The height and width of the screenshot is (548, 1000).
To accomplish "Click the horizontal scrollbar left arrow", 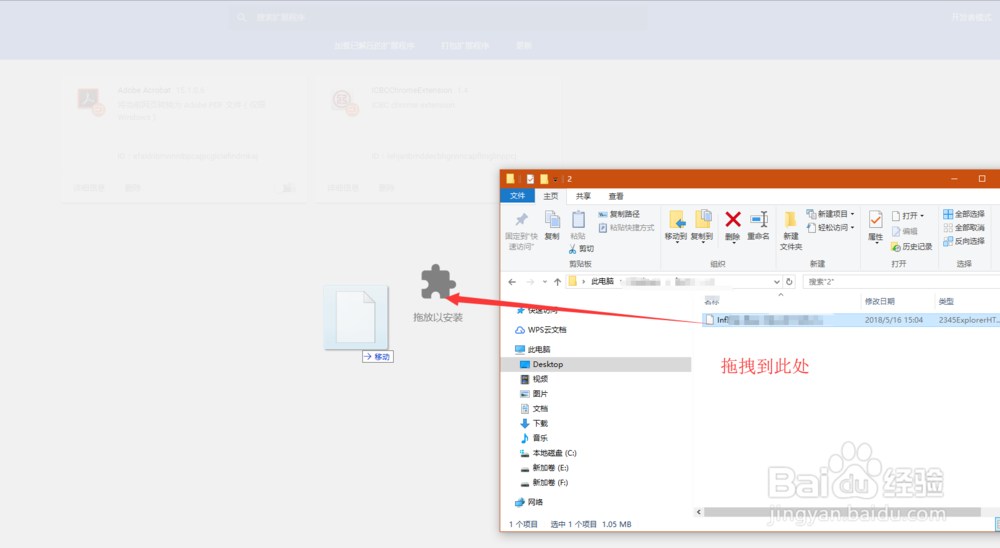I will pyautogui.click(x=699, y=512).
